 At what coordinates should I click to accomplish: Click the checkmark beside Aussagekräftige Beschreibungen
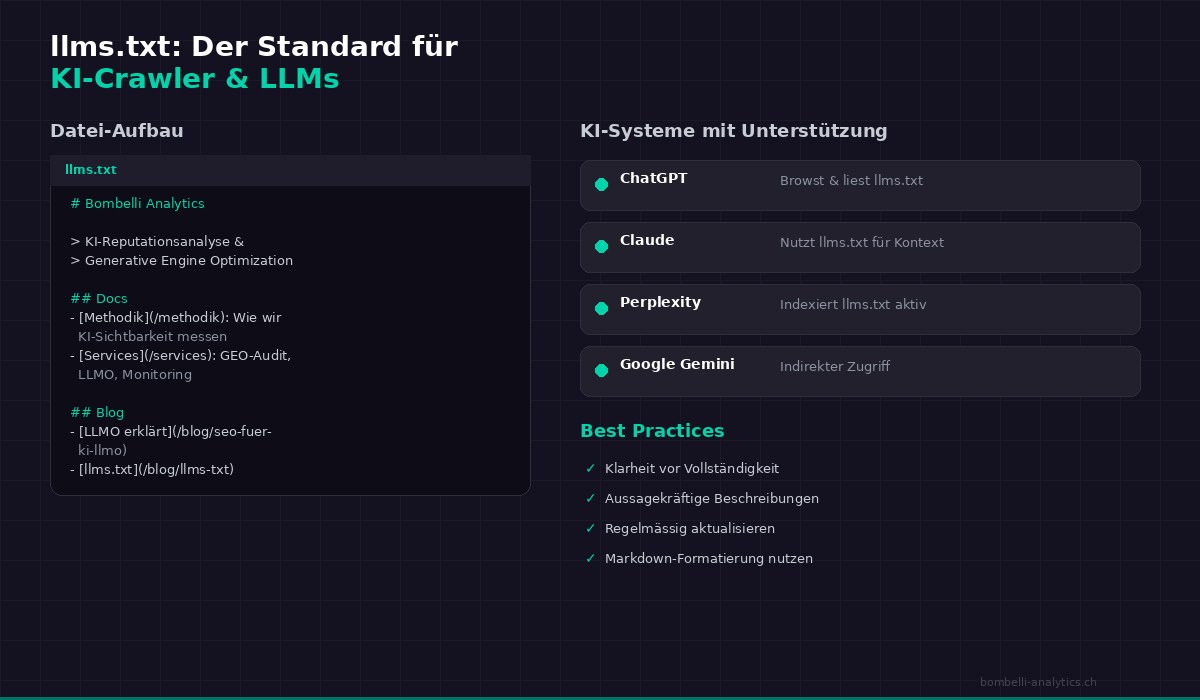[x=590, y=498]
